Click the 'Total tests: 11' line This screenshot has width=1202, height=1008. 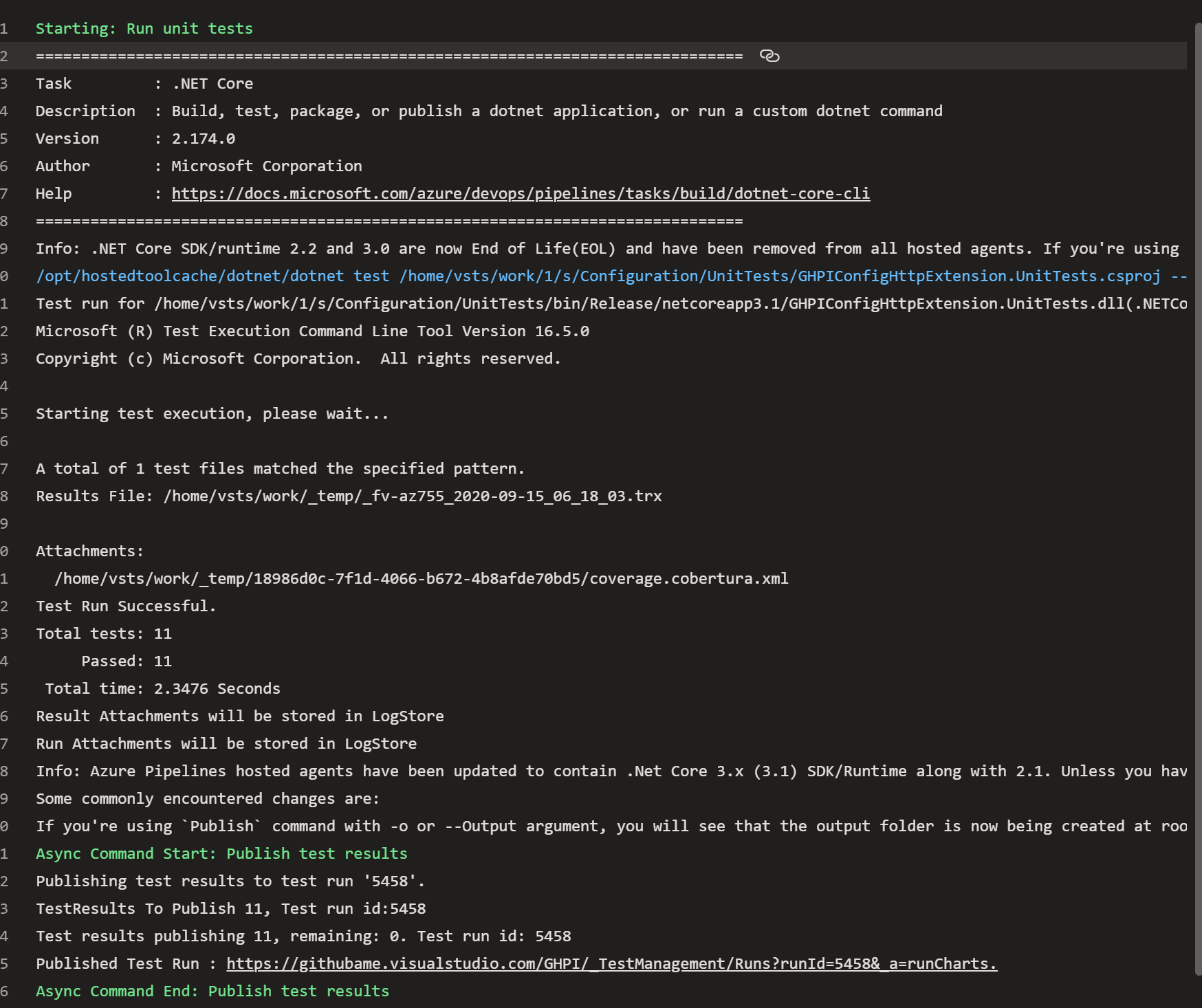tap(104, 633)
